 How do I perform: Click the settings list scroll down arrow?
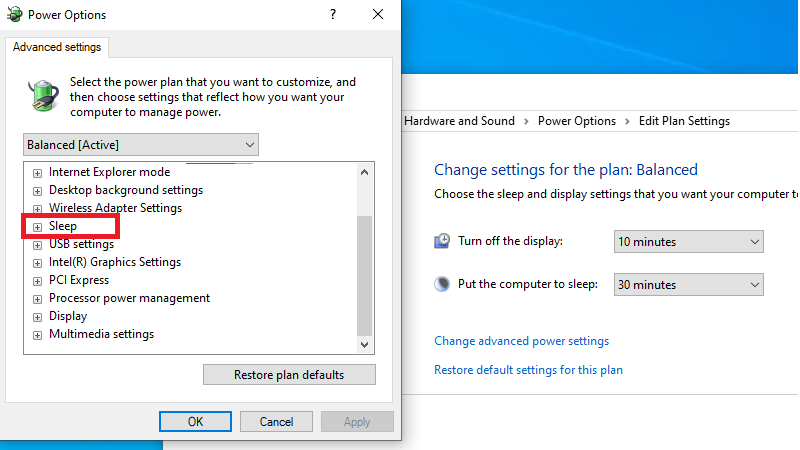[x=365, y=344]
